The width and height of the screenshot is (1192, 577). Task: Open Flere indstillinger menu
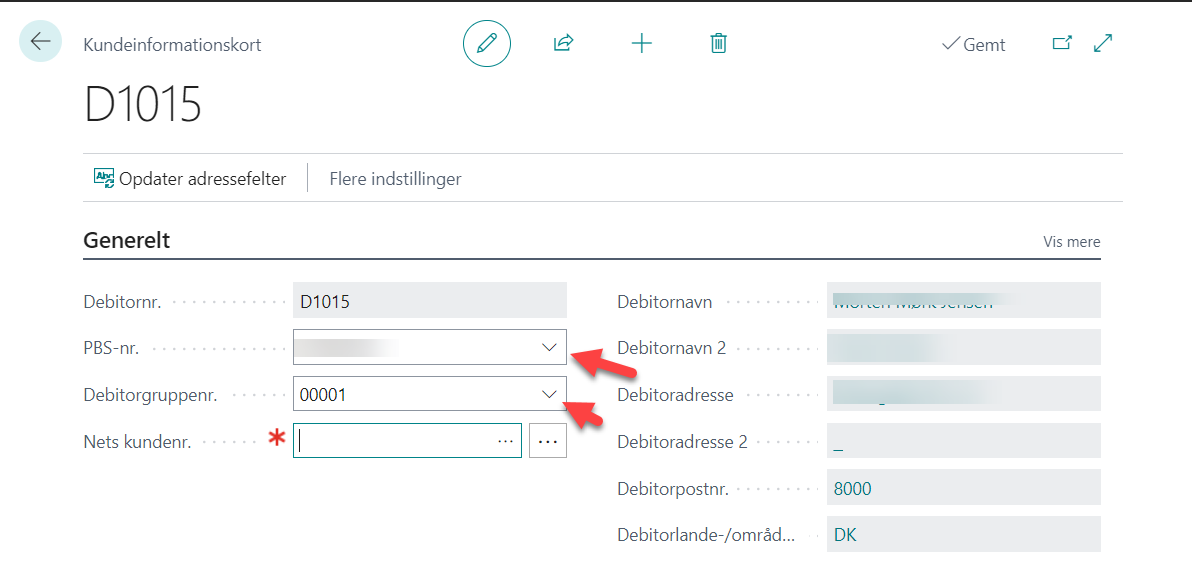pyautogui.click(x=395, y=179)
